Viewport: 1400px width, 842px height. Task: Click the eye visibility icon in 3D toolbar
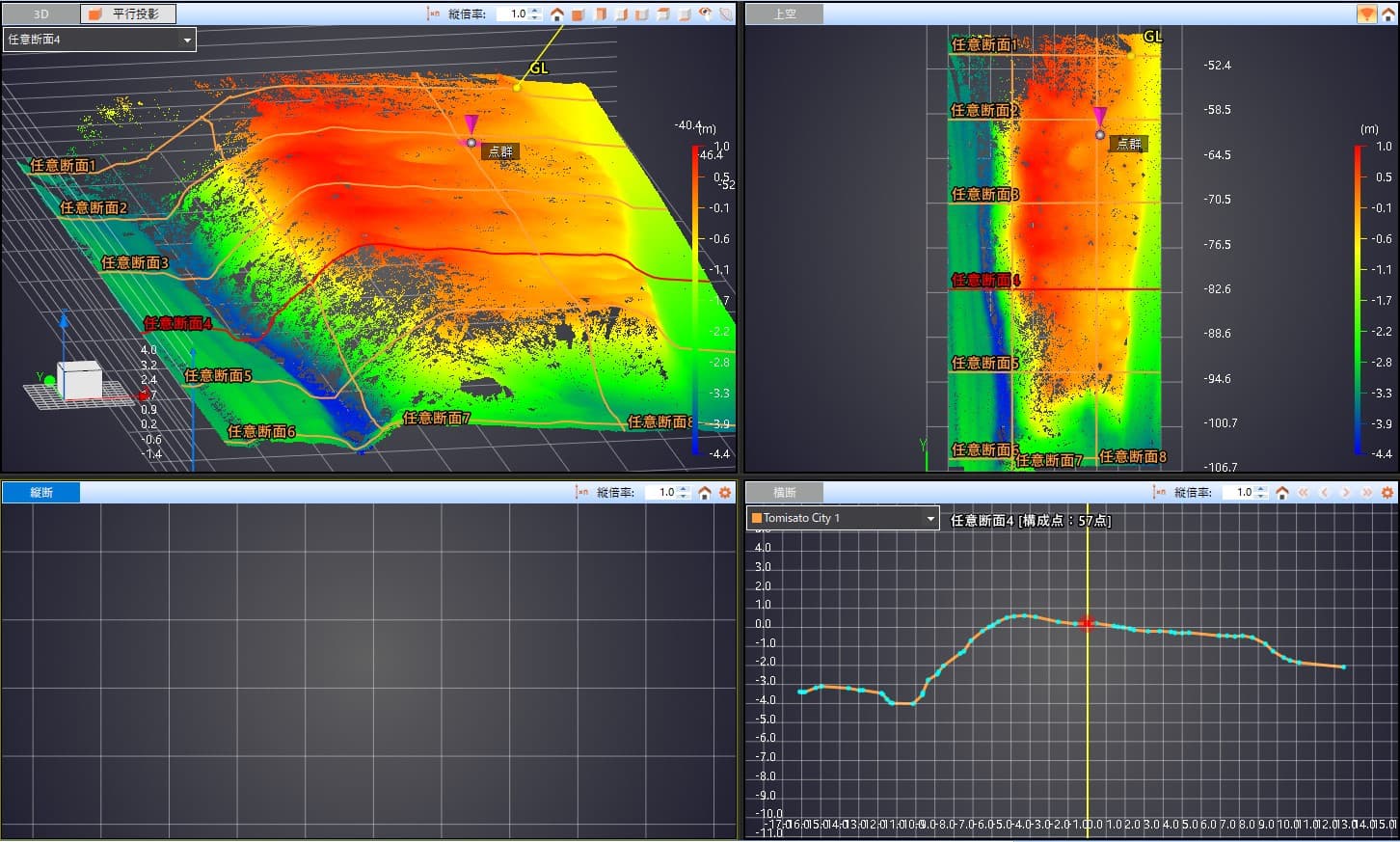coord(706,14)
